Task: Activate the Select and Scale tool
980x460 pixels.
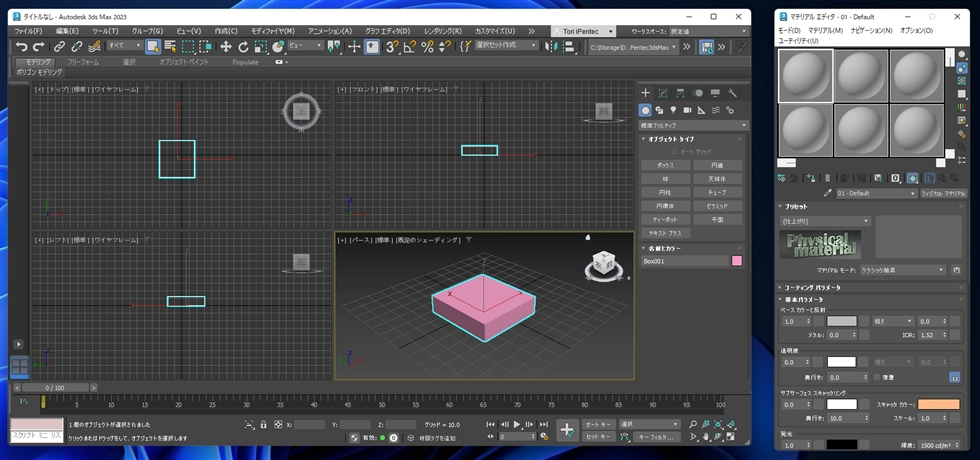Action: pos(261,46)
